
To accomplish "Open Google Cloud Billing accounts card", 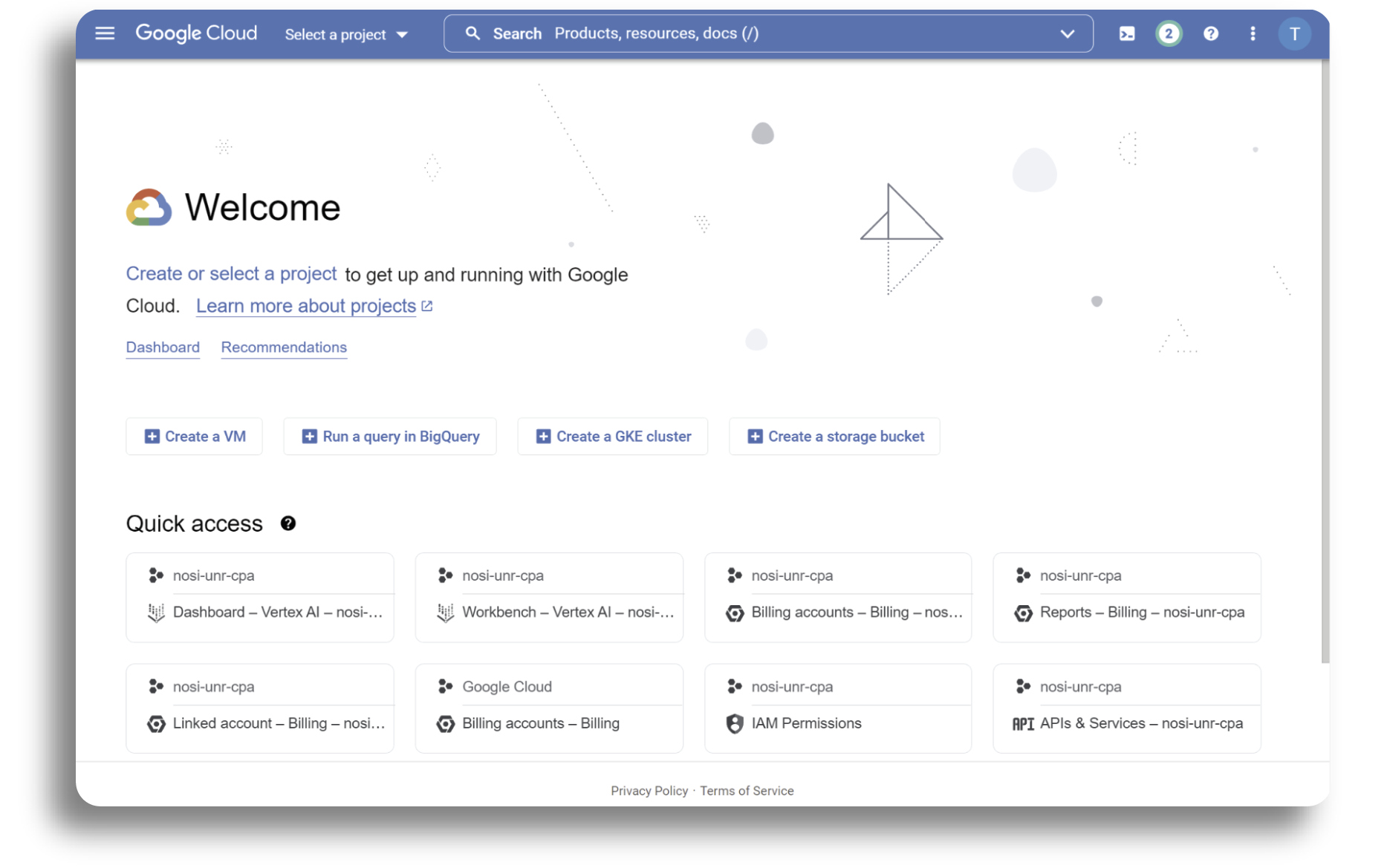I will (x=549, y=708).
